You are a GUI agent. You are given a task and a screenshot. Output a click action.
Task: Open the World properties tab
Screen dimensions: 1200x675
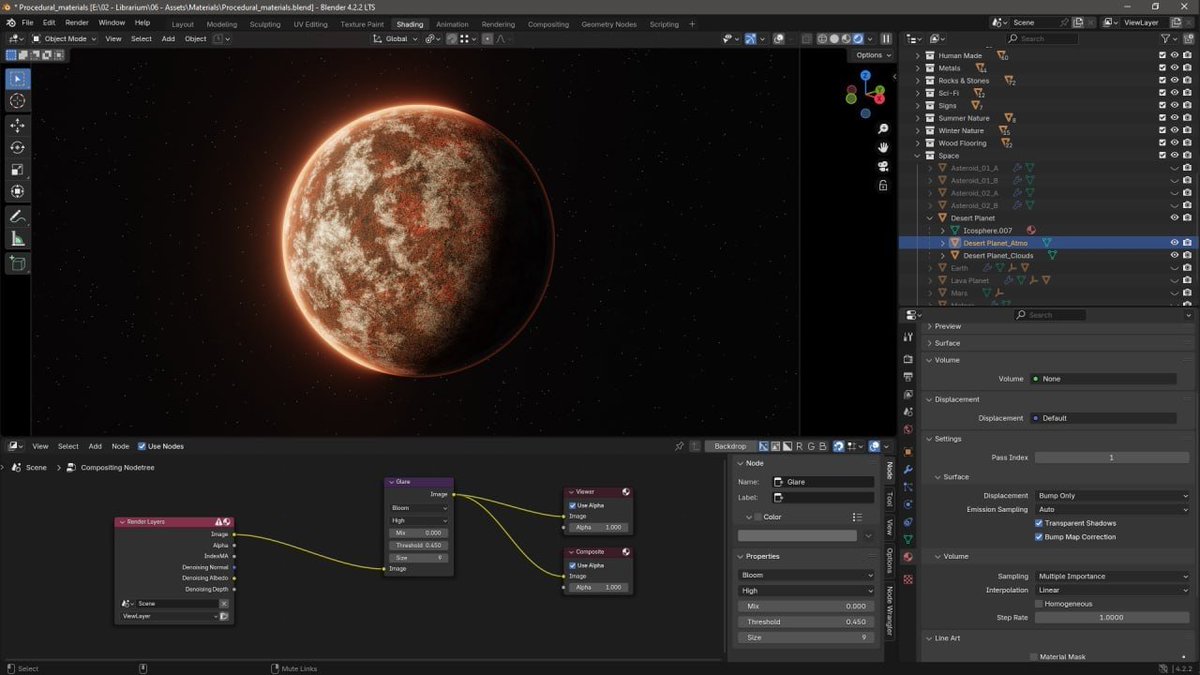908,429
